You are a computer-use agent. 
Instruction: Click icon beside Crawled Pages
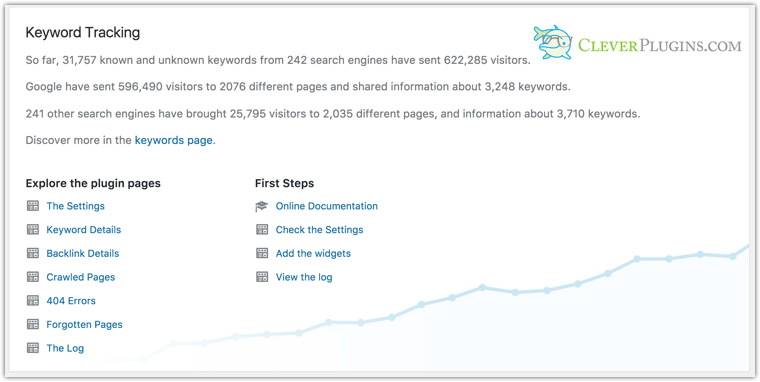coord(32,277)
